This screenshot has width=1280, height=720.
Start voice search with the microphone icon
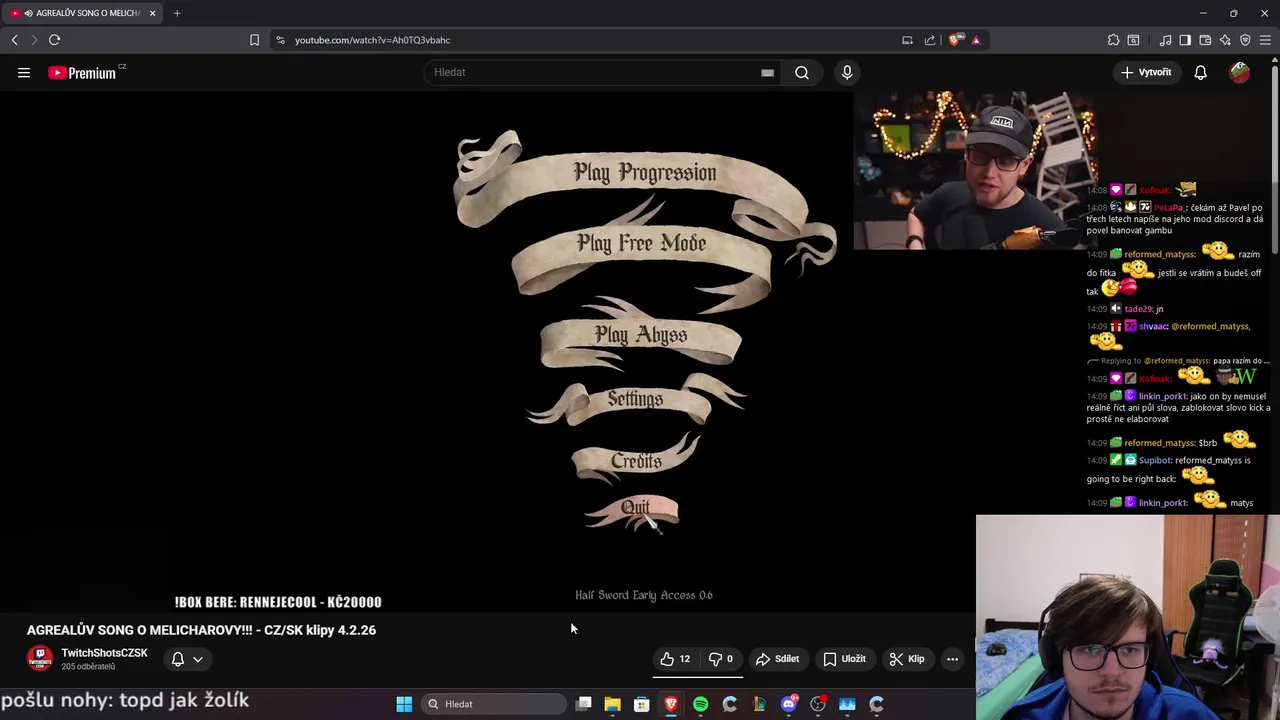point(847,72)
